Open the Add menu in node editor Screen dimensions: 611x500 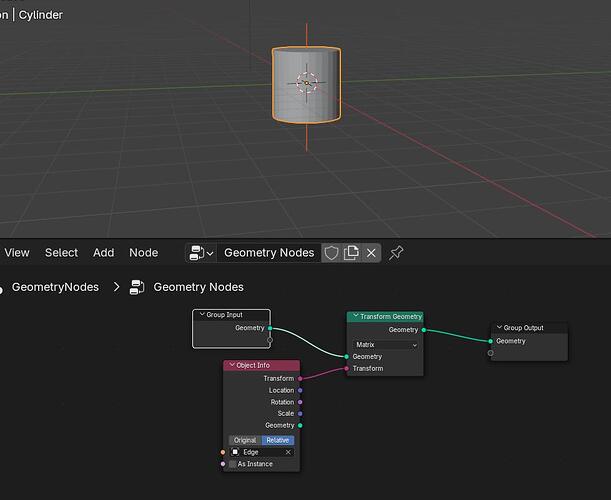click(103, 253)
